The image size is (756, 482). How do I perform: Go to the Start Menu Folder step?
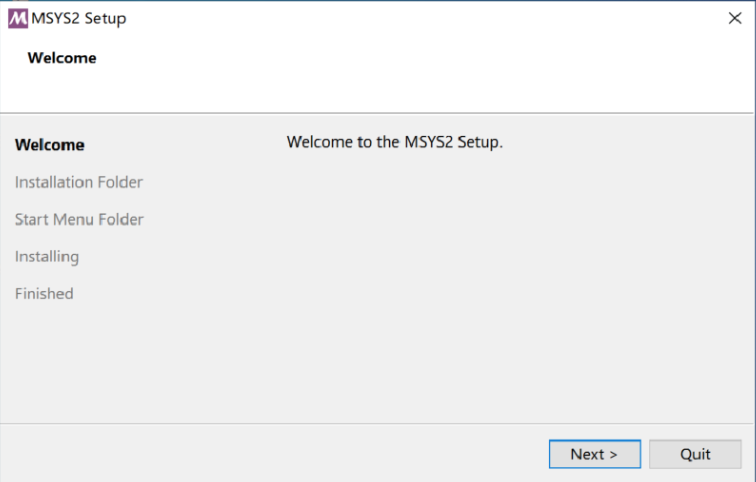coord(79,219)
